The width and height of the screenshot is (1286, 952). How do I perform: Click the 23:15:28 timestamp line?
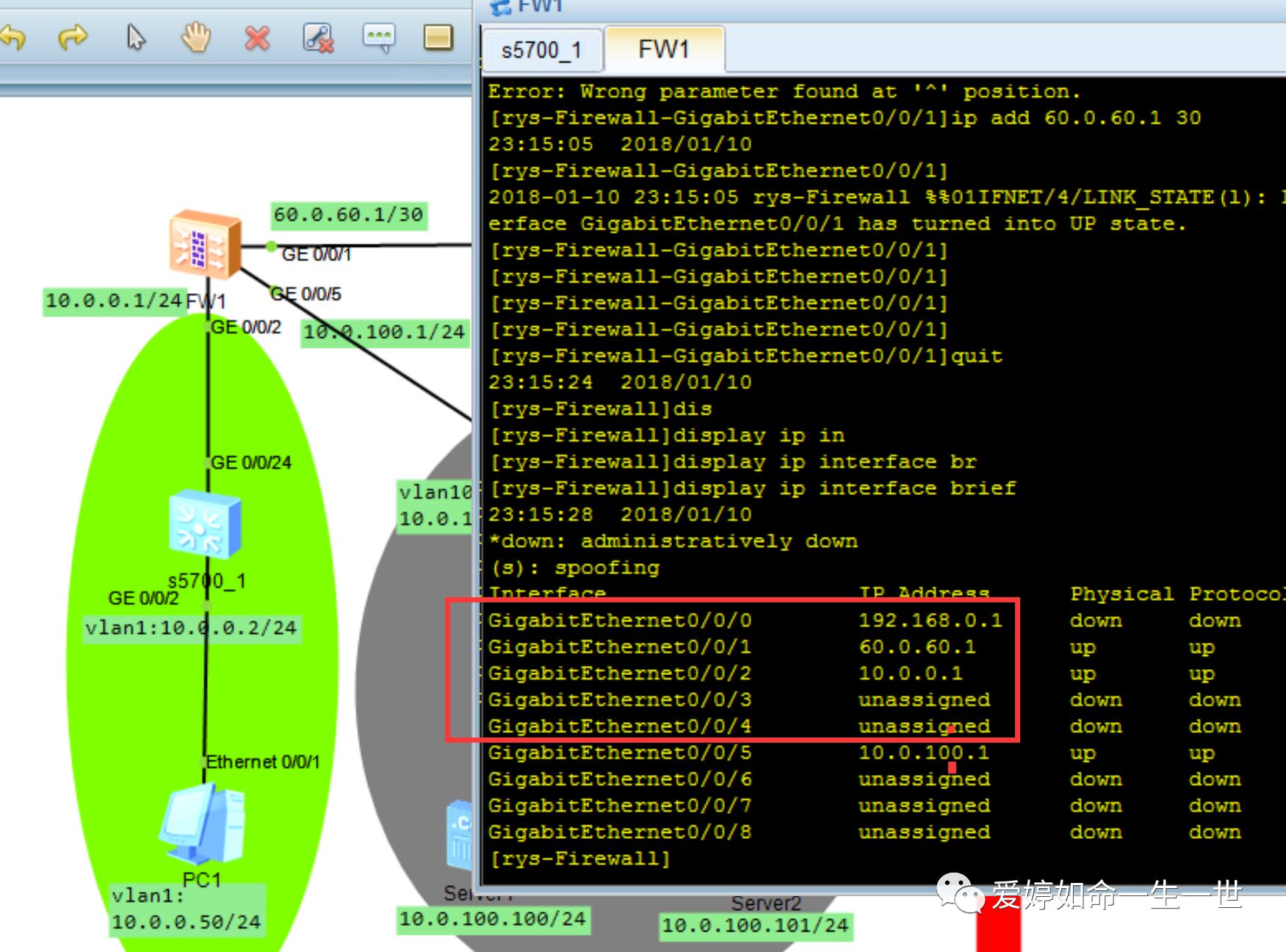(x=620, y=514)
